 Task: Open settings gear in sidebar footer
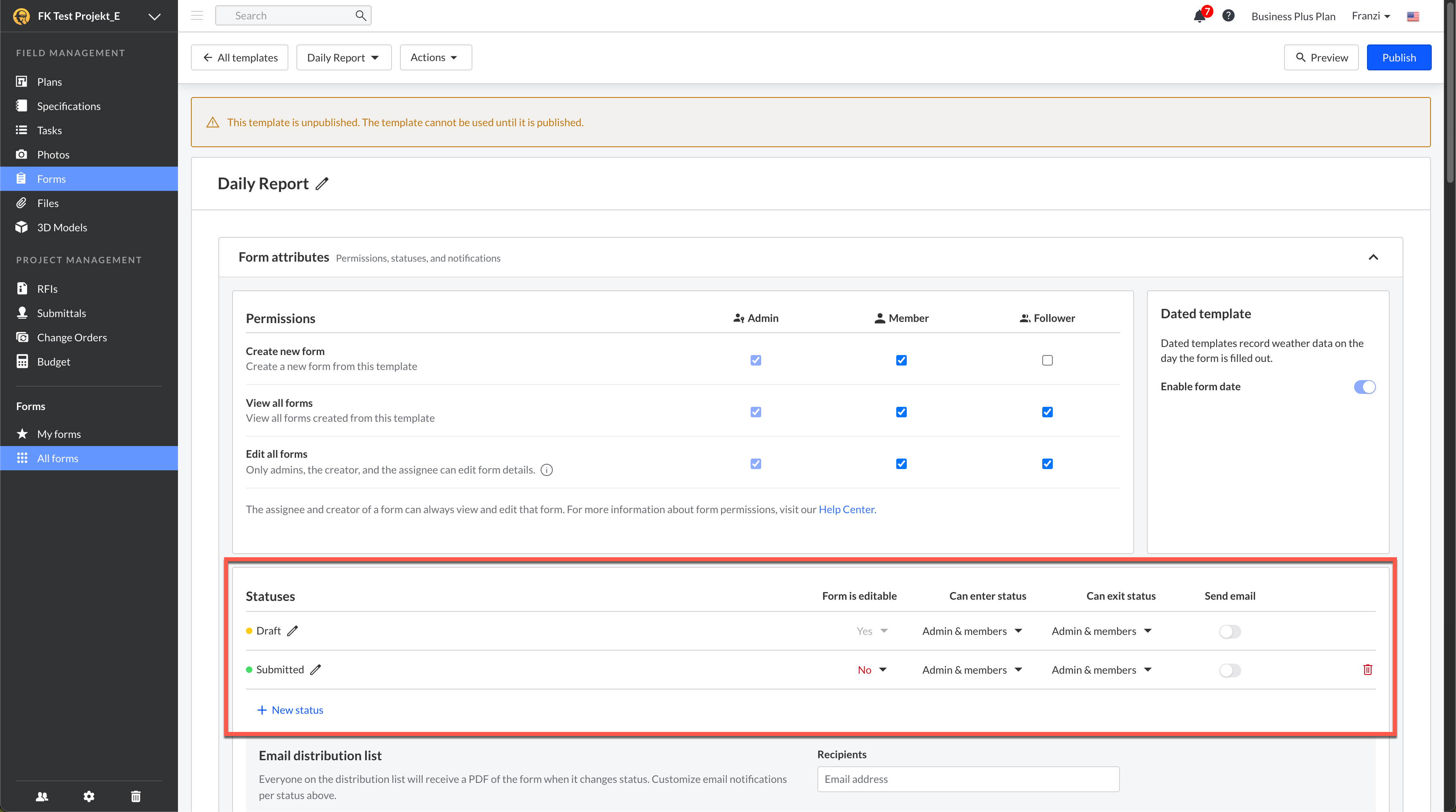(89, 796)
